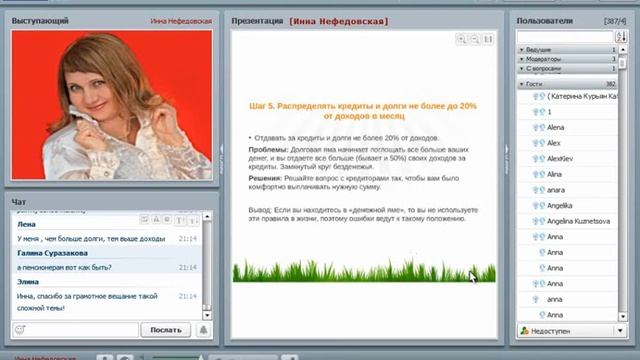The image size is (640, 360).
Task: Click speaker name Инна Нефедовская in header
Action: tap(181, 21)
